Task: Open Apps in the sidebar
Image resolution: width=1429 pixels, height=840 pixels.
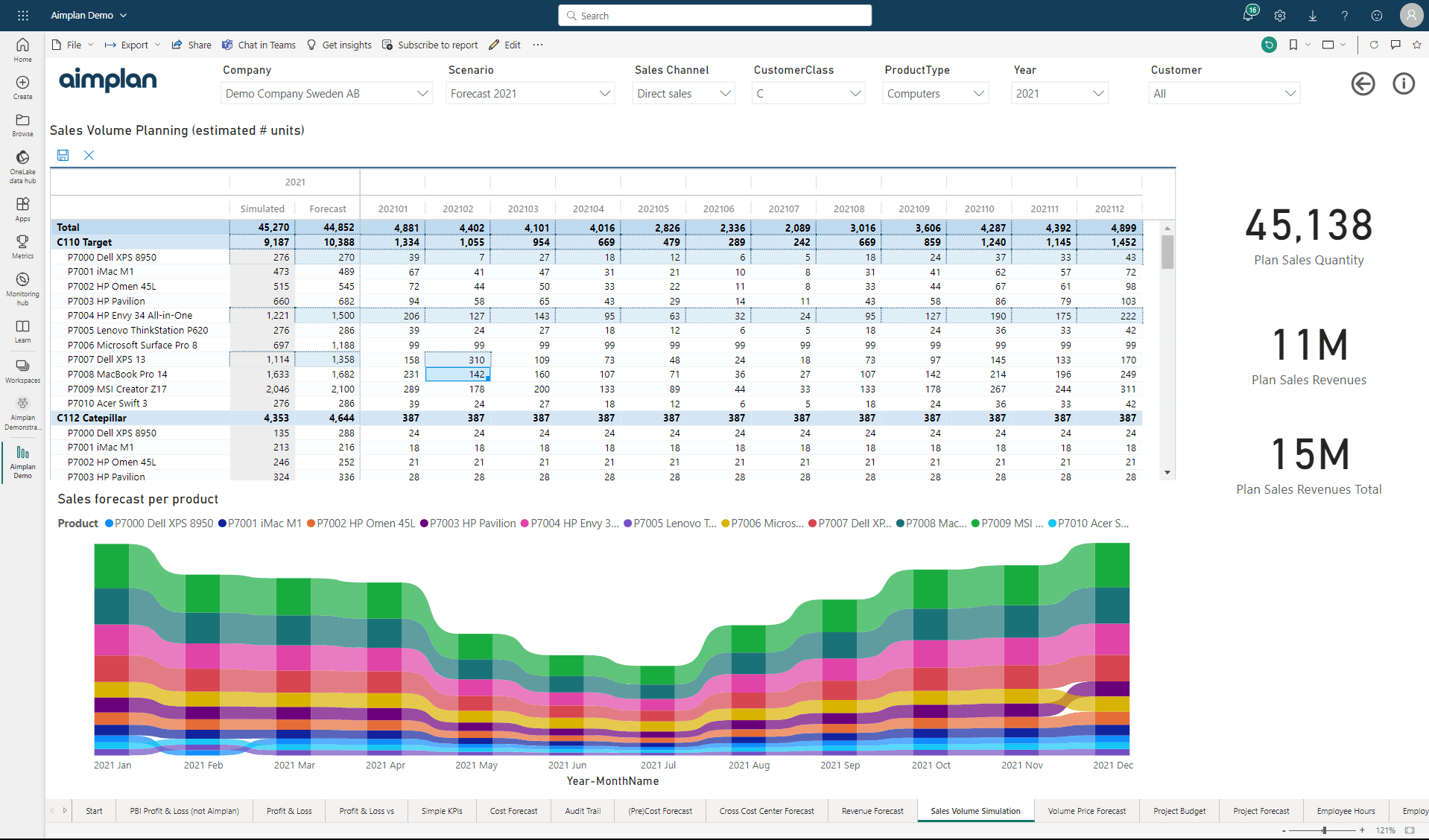Action: [22, 209]
